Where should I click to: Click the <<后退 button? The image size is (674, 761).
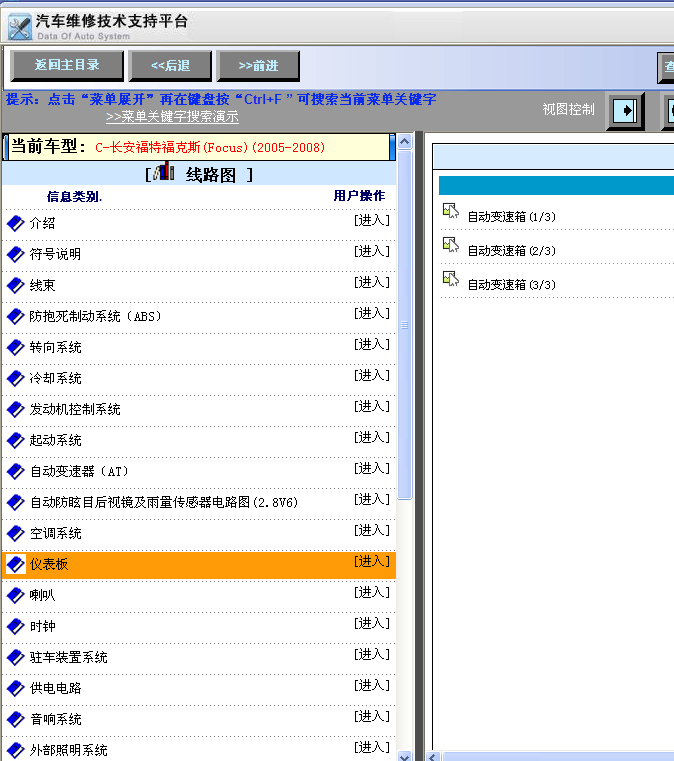(170, 66)
